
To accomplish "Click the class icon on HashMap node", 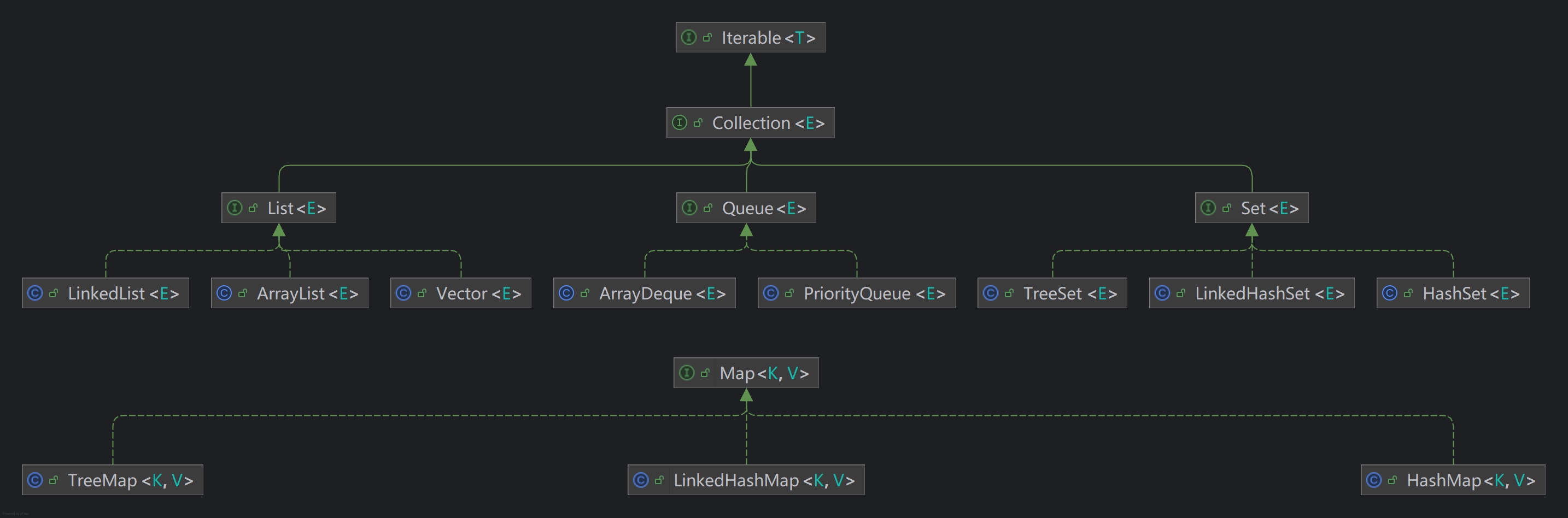I will pyautogui.click(x=1374, y=480).
